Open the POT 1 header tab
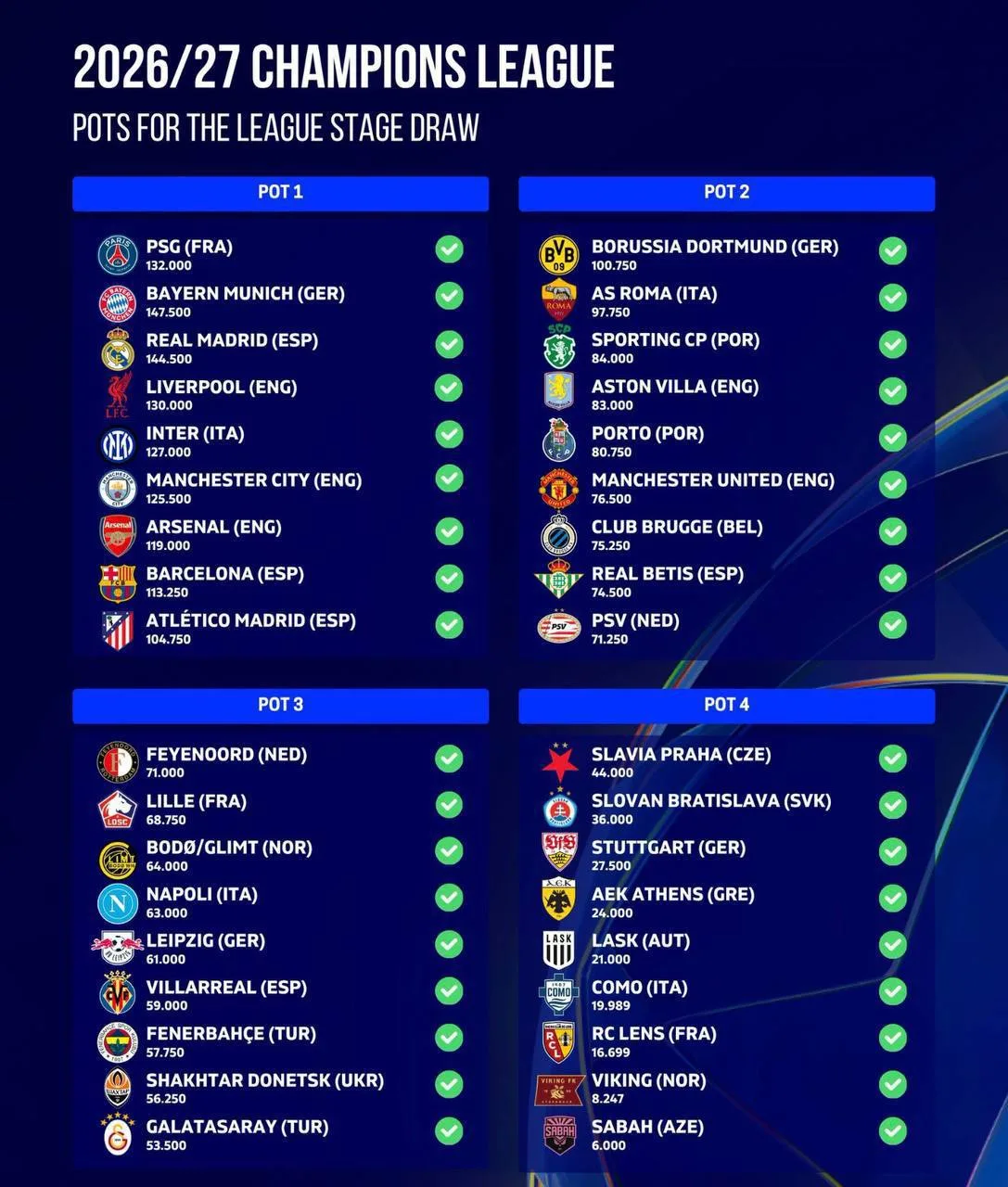Viewport: 1008px width, 1187px height. 280,193
